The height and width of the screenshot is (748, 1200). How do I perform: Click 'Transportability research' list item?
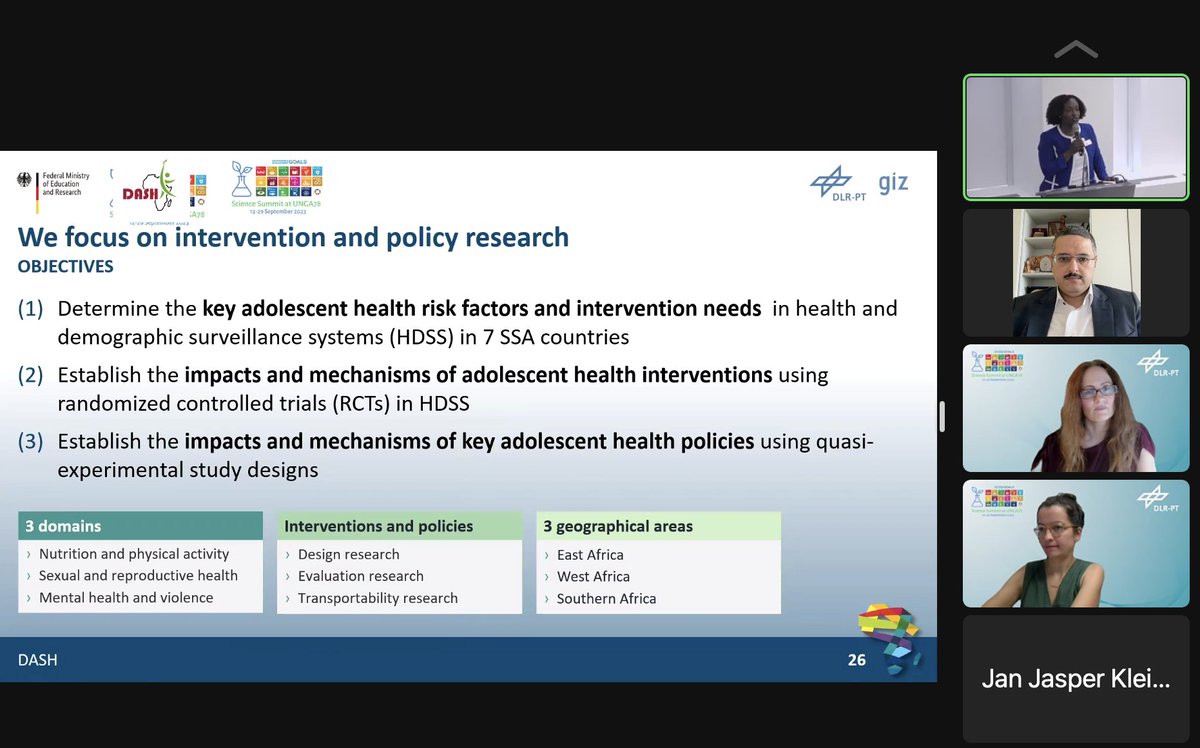click(378, 598)
